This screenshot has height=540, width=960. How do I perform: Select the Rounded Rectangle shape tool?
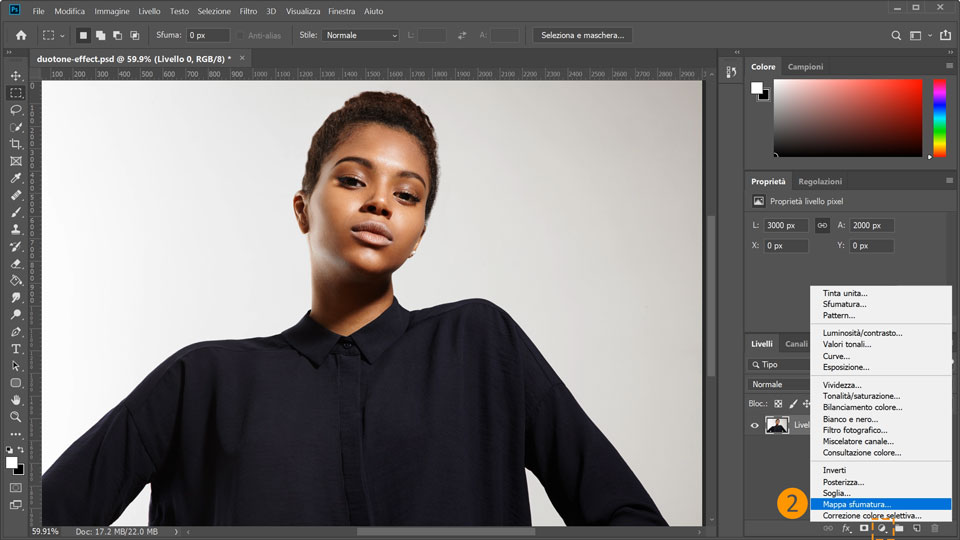tap(16, 383)
